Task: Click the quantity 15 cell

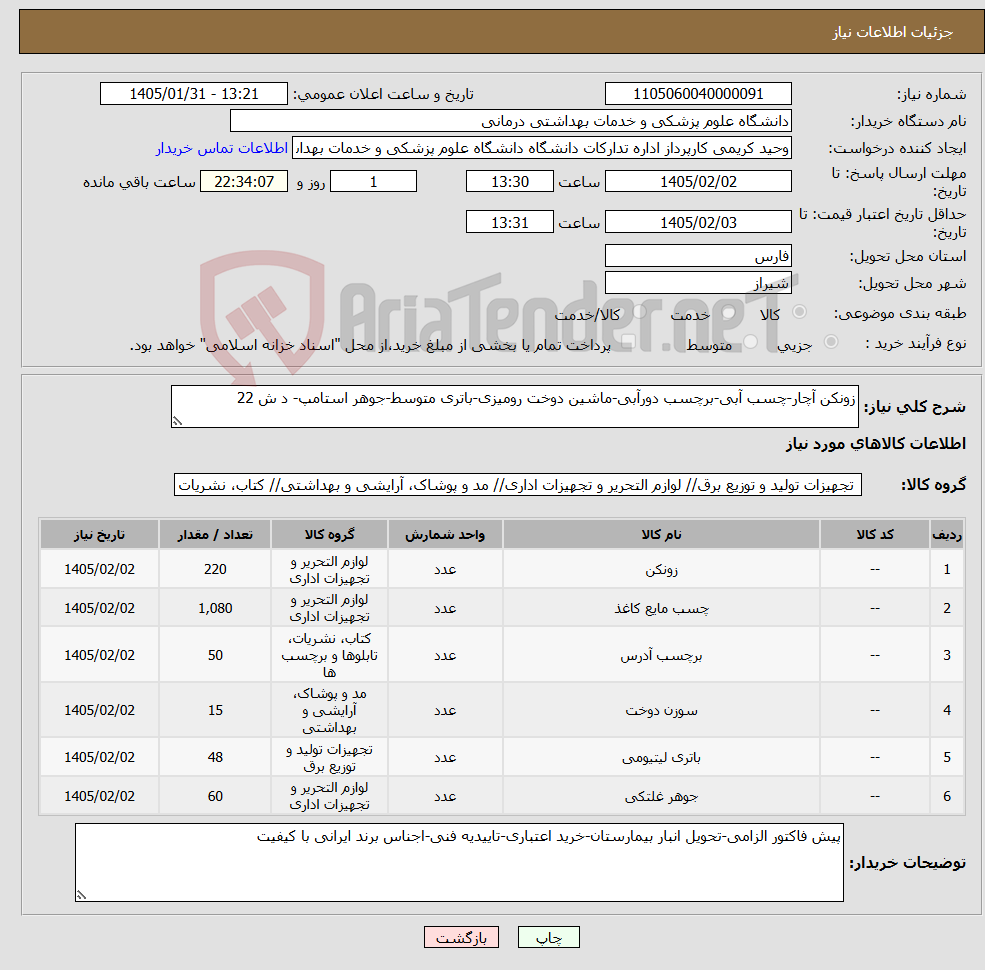Action: [x=215, y=711]
